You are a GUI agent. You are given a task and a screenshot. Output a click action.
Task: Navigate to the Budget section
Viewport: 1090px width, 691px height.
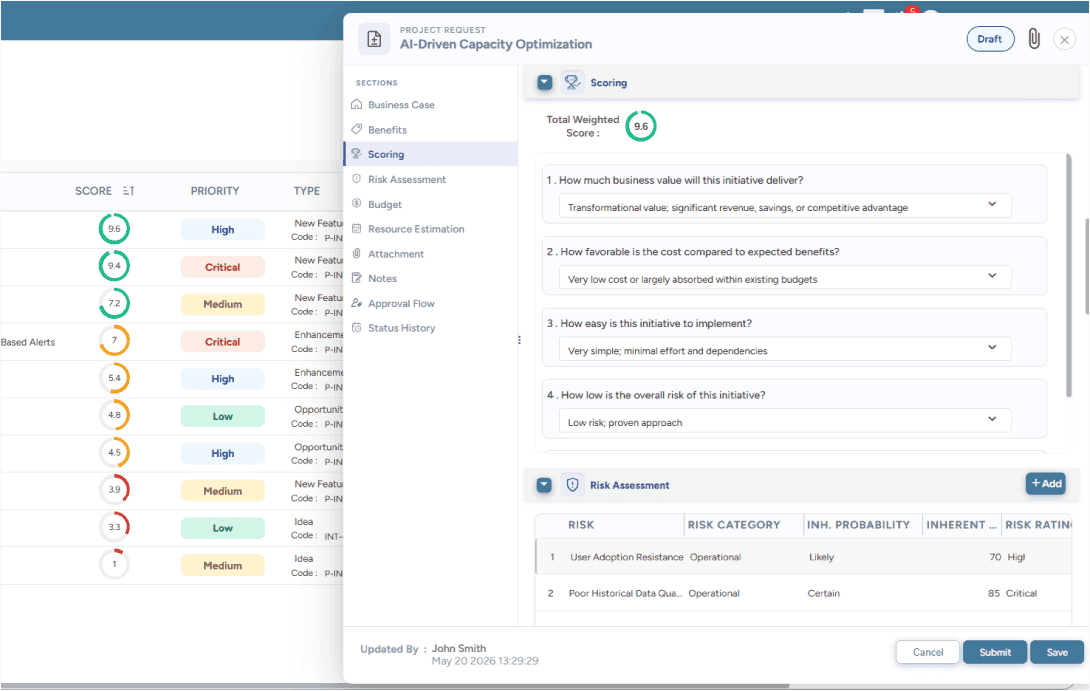pyautogui.click(x=385, y=204)
